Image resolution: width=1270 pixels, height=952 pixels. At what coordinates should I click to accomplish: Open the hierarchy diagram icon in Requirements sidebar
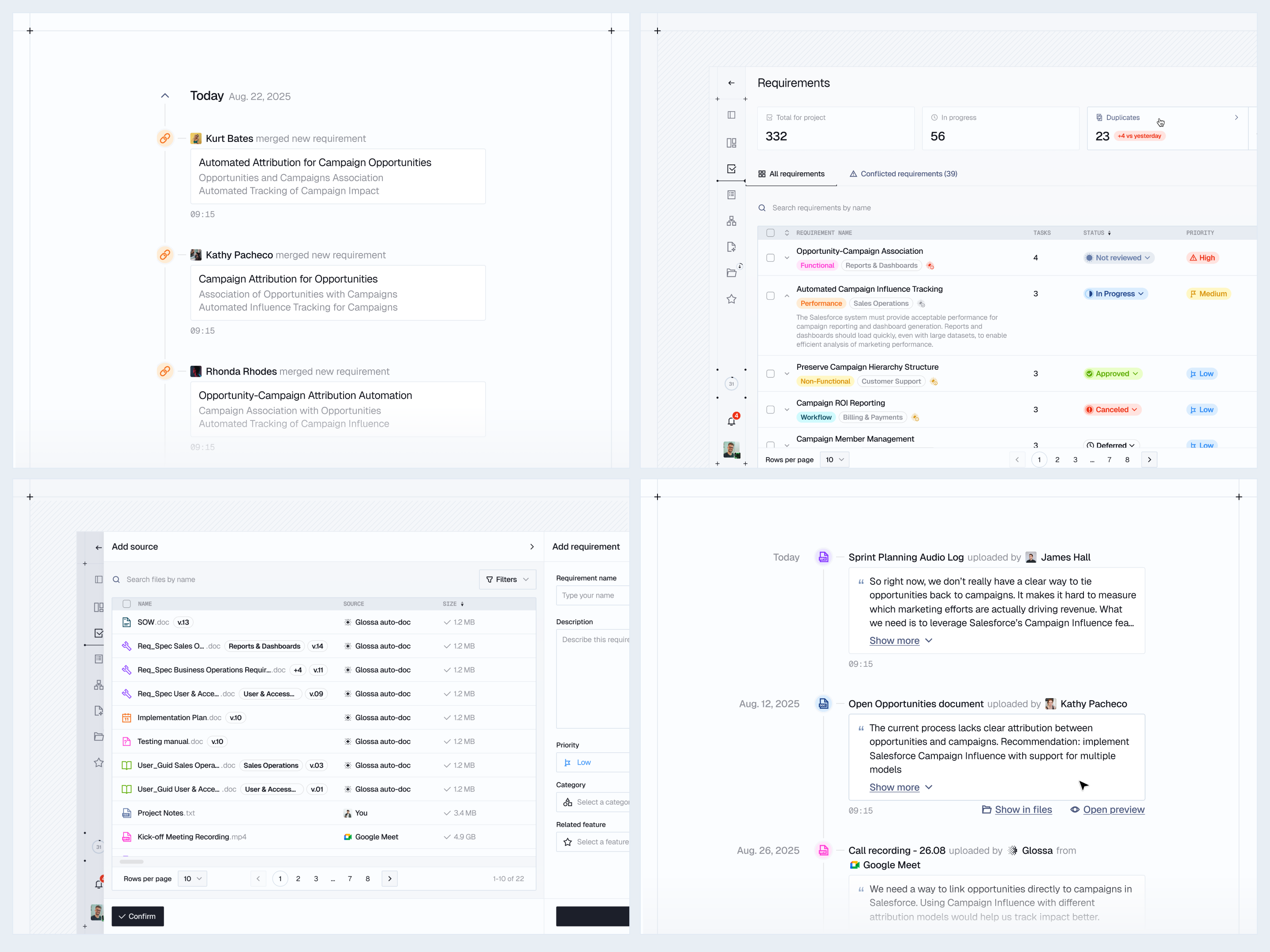point(732,221)
